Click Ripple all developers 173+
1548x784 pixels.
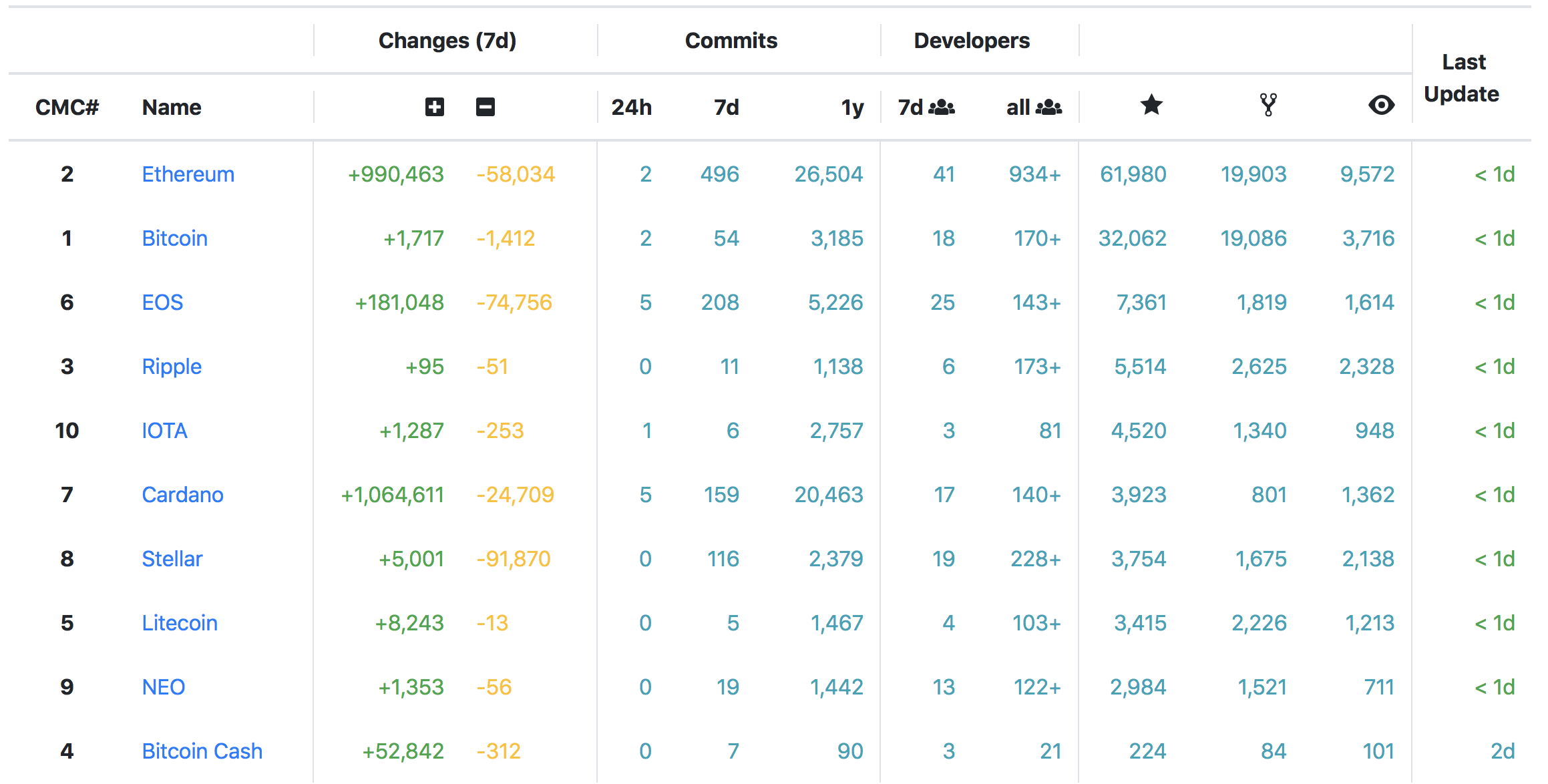[1037, 367]
